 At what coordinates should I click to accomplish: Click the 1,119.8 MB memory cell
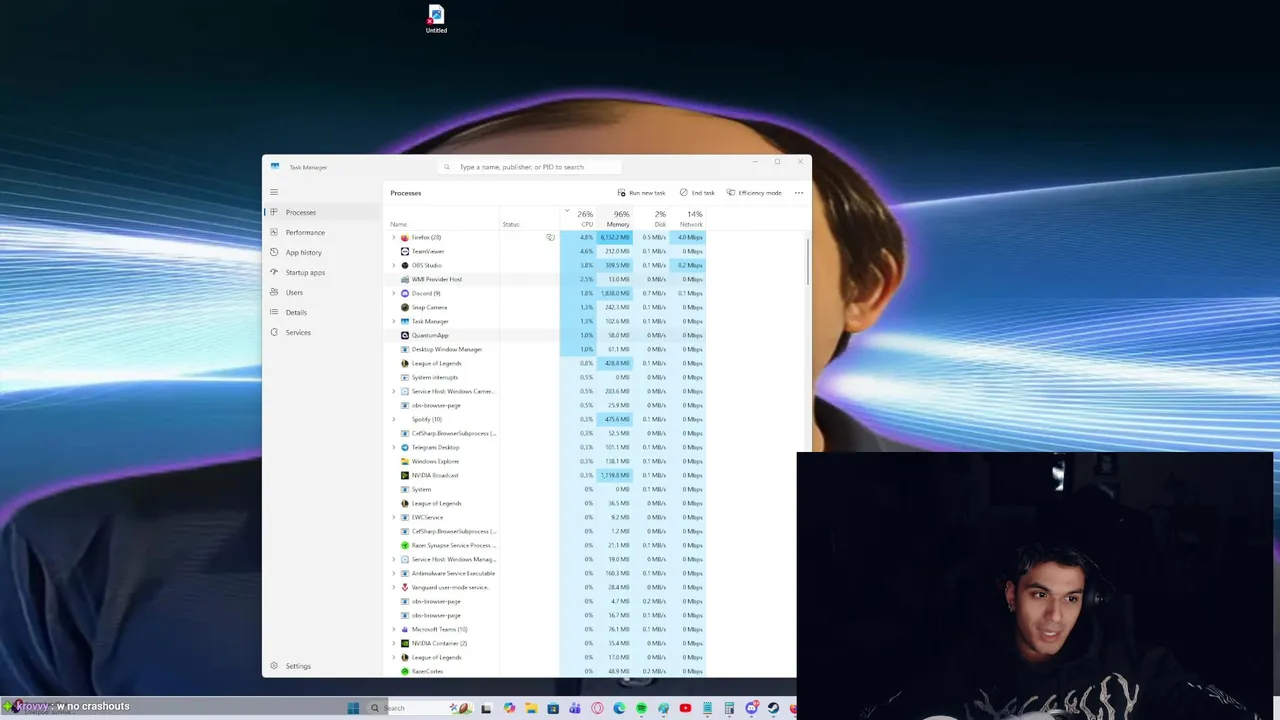click(614, 475)
